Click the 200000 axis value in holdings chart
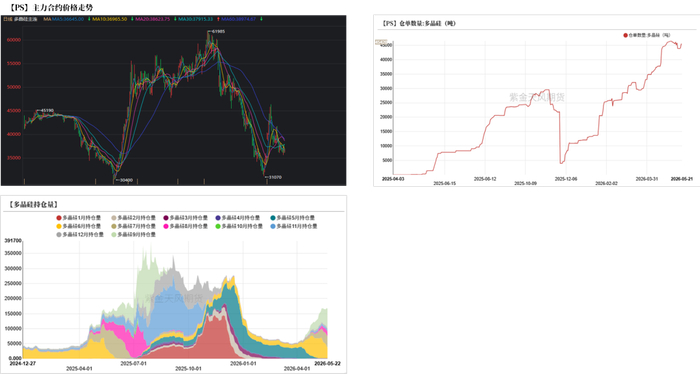Viewport: 700px width, 374px height. coord(13,299)
